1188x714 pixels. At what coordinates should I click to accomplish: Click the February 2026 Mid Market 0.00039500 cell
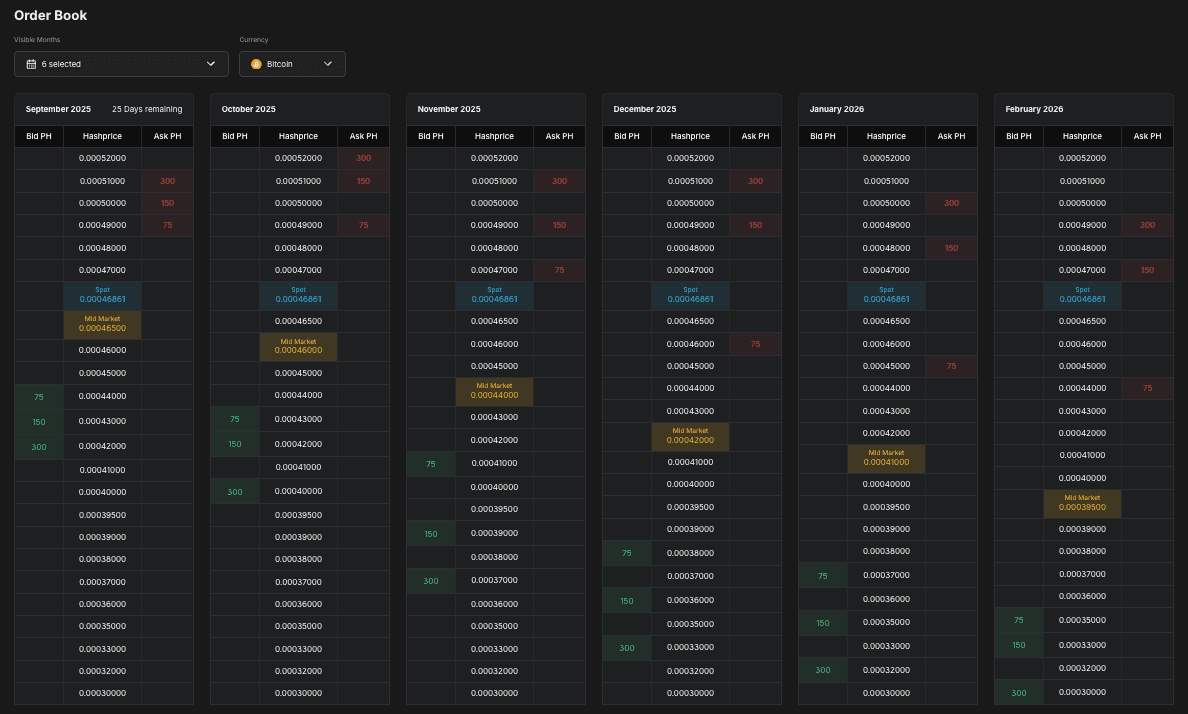click(x=1082, y=503)
